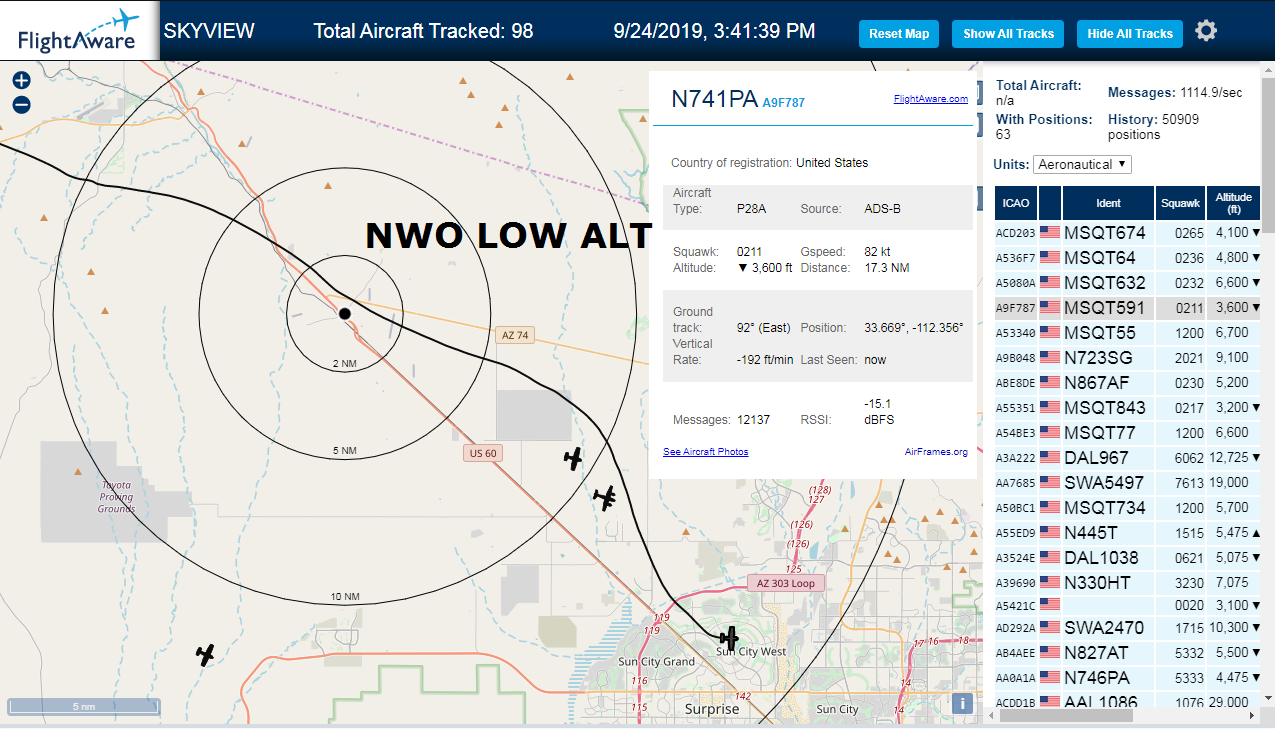Click the A9F787 hex code link
Screen dimensions: 1275x729
click(783, 102)
